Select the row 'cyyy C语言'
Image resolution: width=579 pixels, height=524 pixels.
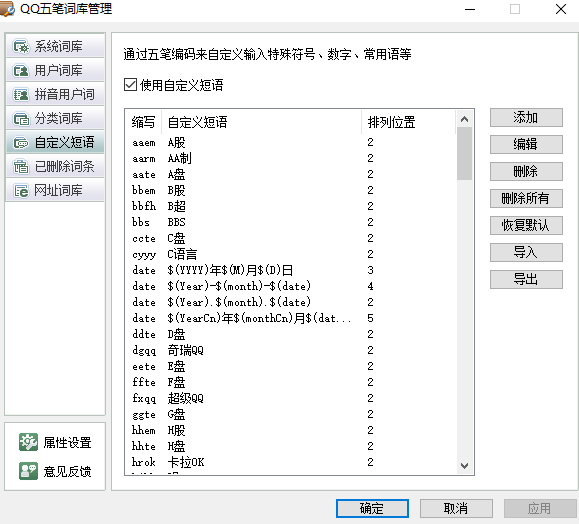(x=290, y=254)
